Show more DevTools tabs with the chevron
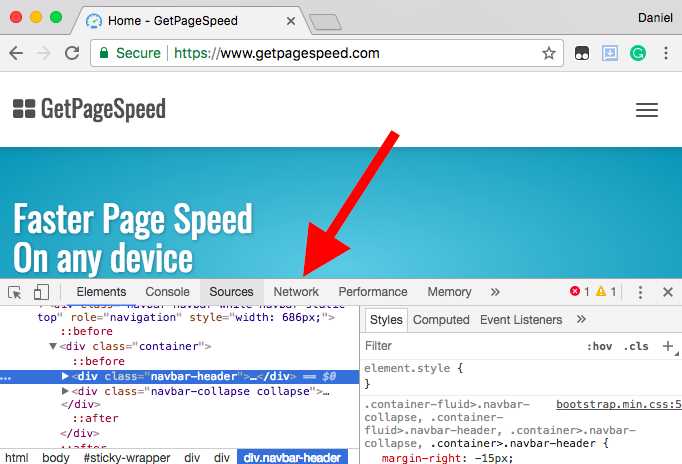The height and width of the screenshot is (464, 682). [495, 292]
